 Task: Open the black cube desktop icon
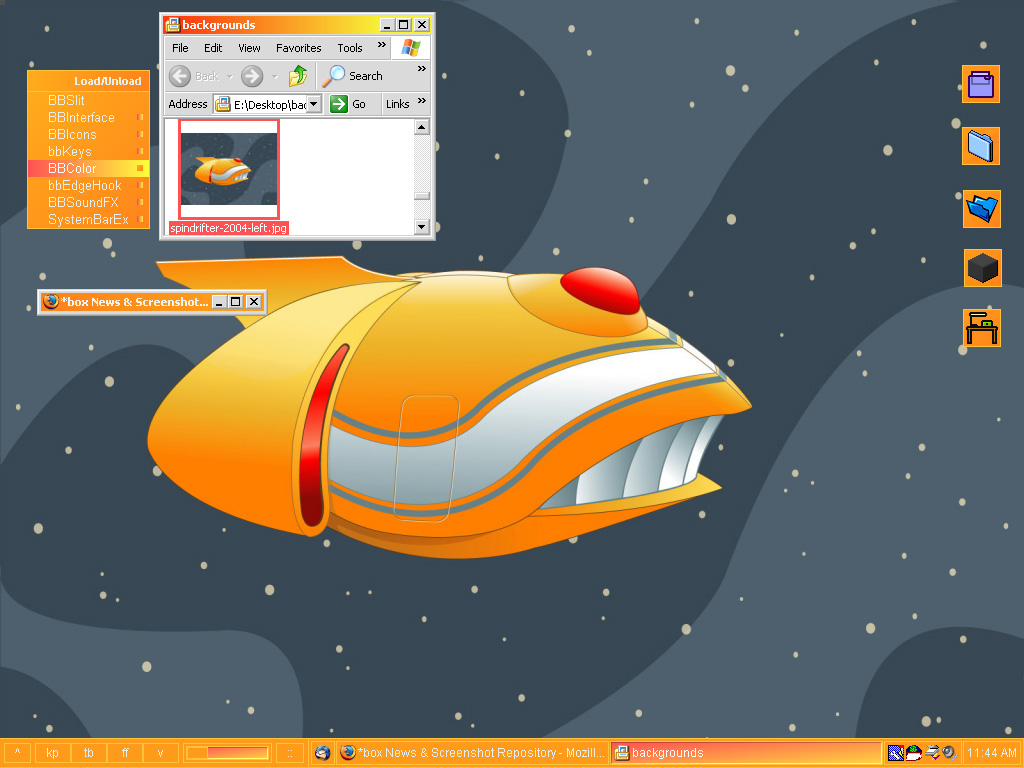(x=982, y=268)
